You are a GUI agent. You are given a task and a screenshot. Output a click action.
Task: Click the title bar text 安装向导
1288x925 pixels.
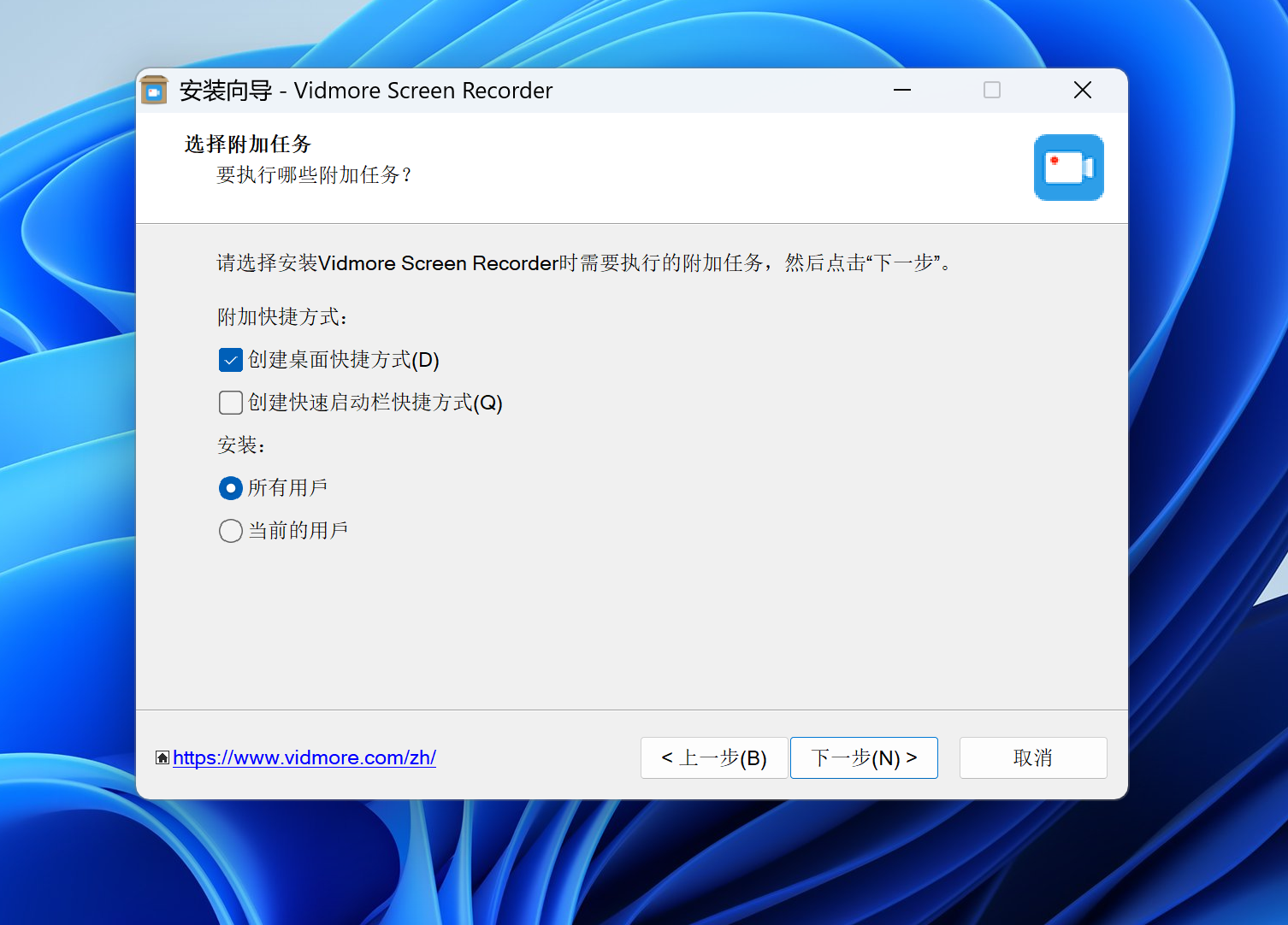226,91
